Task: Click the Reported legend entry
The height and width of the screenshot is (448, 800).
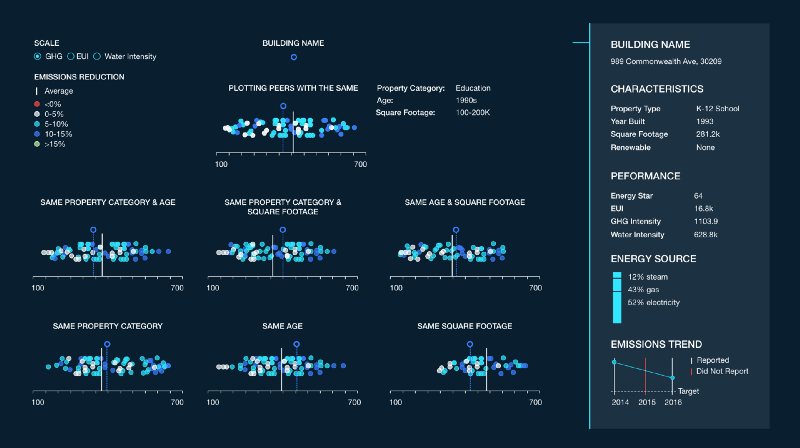Action: tap(710, 360)
